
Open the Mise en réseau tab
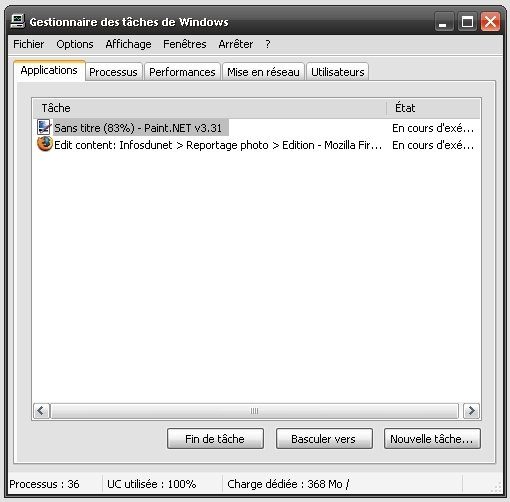pos(263,72)
